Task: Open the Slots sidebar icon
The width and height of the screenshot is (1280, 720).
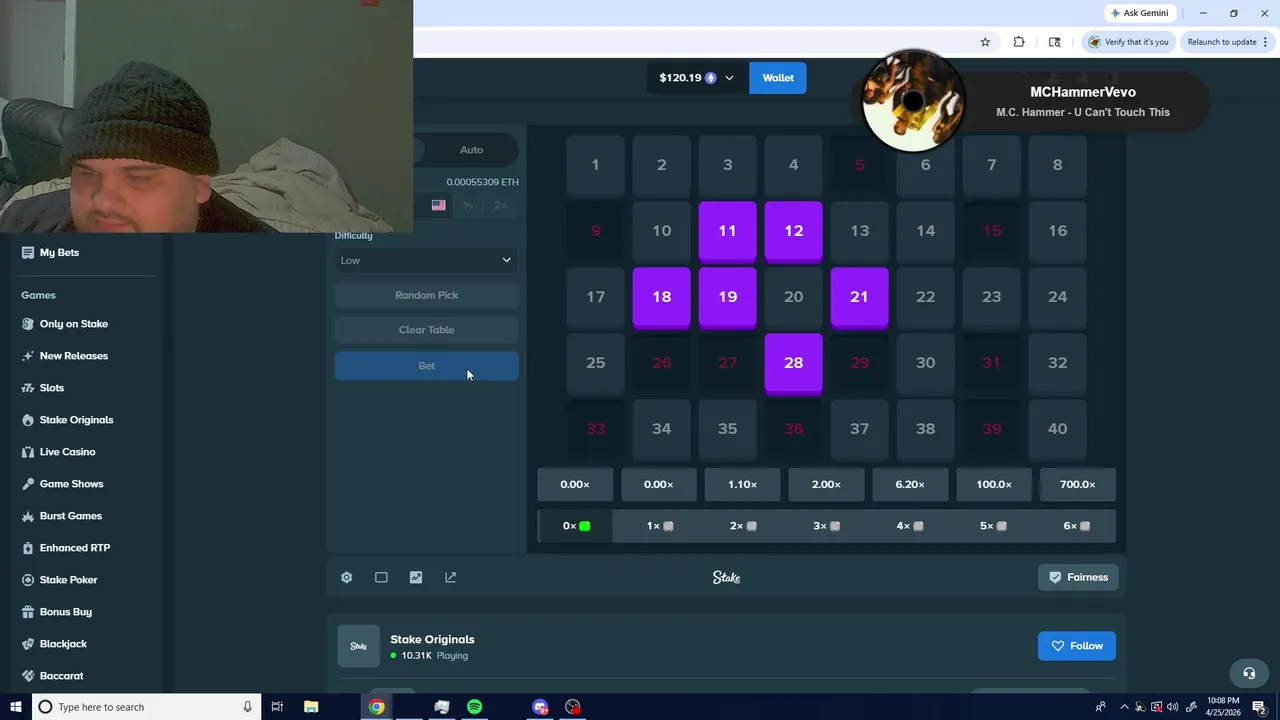Action: (x=28, y=388)
